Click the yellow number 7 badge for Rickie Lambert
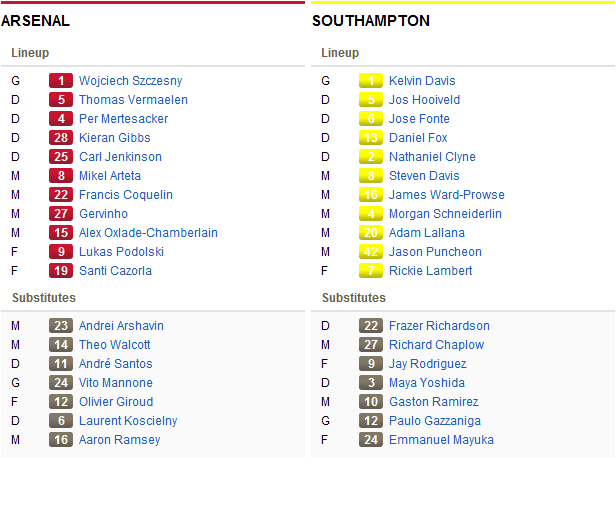The image size is (616, 520). tap(371, 271)
